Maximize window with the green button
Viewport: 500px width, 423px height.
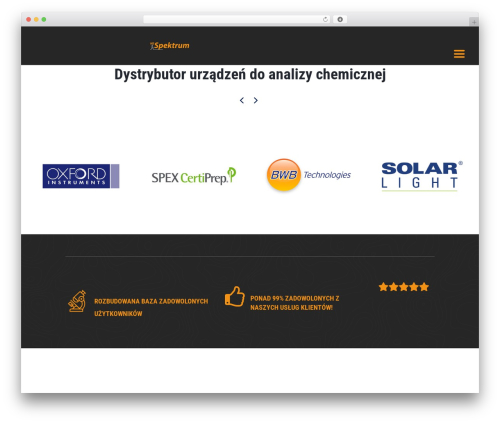pyautogui.click(x=44, y=19)
